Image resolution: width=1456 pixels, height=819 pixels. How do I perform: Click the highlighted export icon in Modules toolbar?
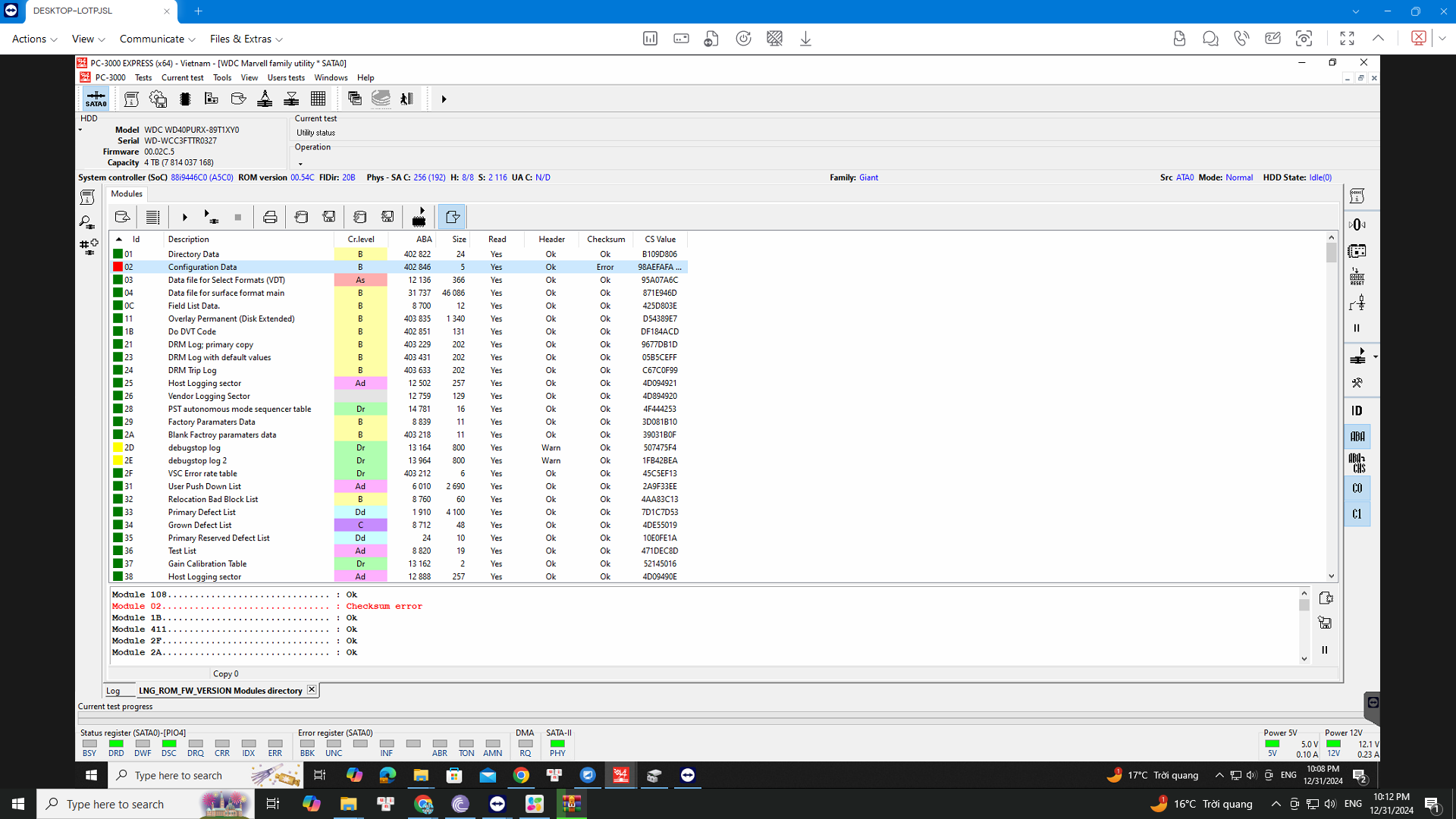click(453, 218)
